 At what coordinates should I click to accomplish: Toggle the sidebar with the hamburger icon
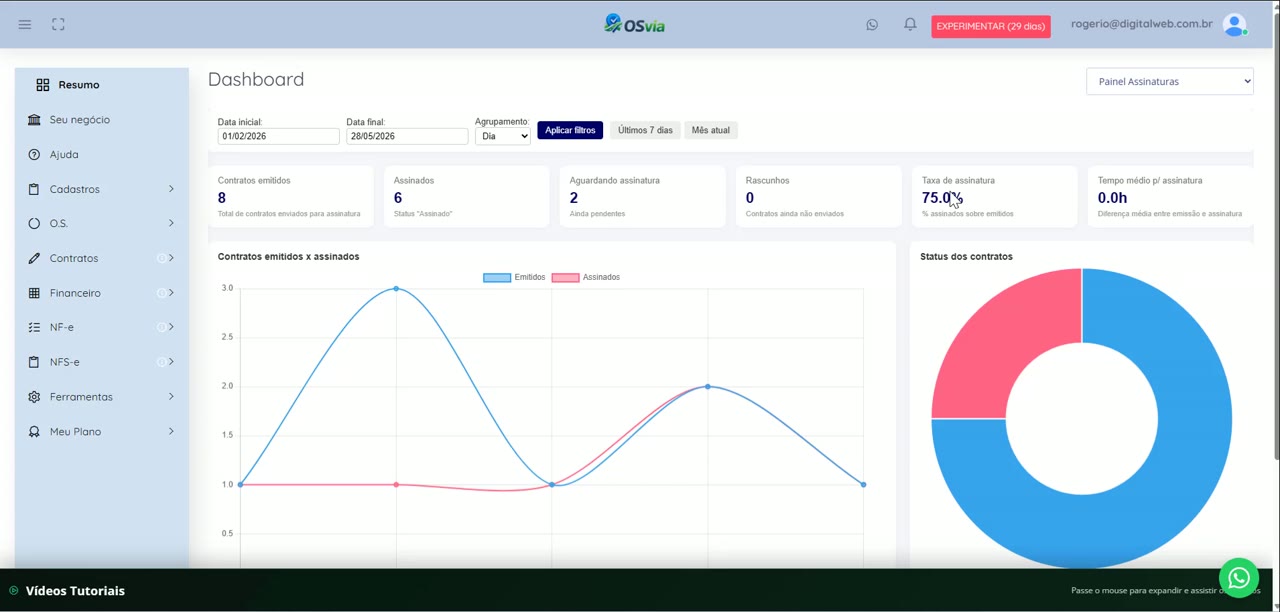click(x=25, y=25)
